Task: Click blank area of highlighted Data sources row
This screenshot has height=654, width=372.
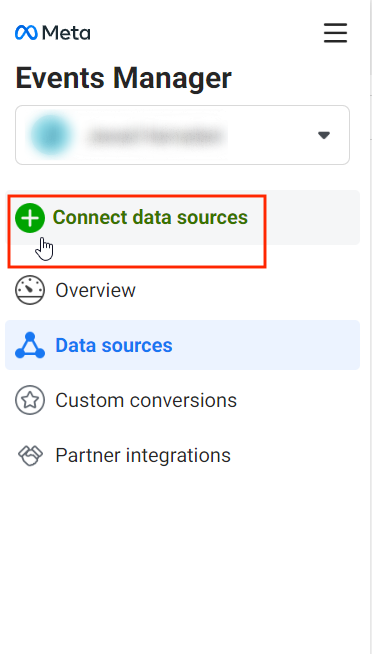Action: click(267, 345)
